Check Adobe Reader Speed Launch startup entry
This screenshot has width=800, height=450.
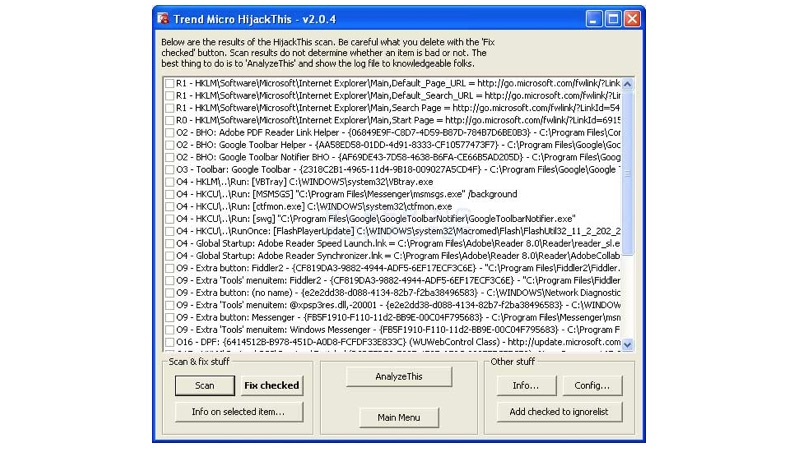[169, 243]
